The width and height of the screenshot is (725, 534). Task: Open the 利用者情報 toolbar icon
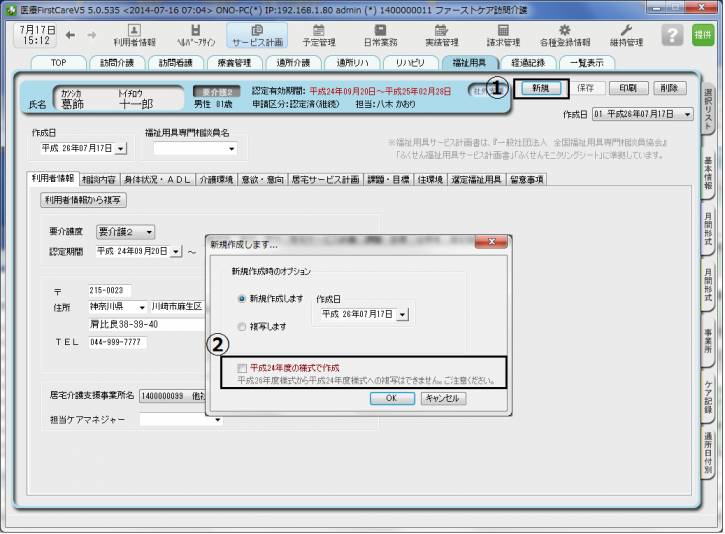134,35
